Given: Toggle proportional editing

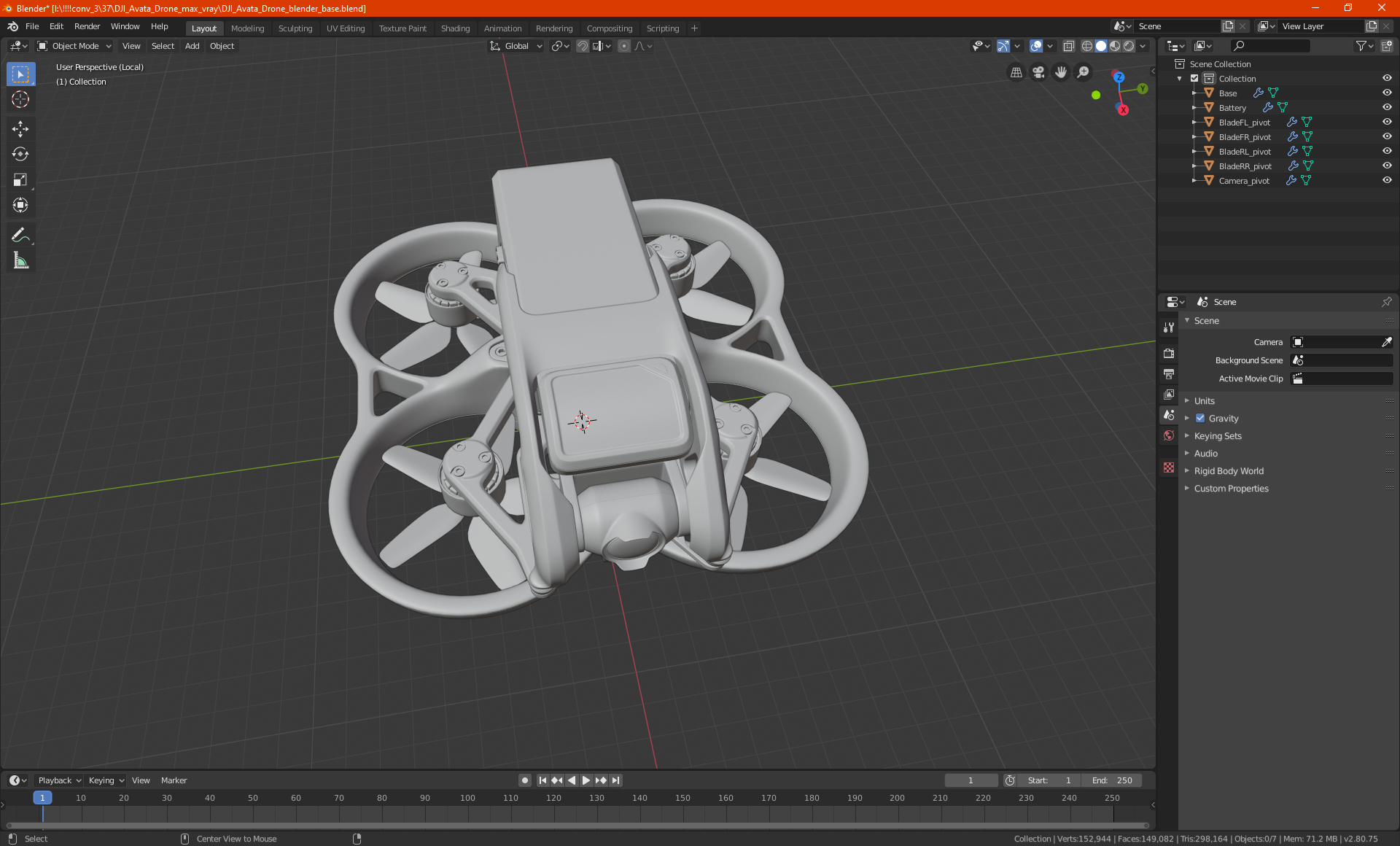Looking at the screenshot, I should (624, 46).
